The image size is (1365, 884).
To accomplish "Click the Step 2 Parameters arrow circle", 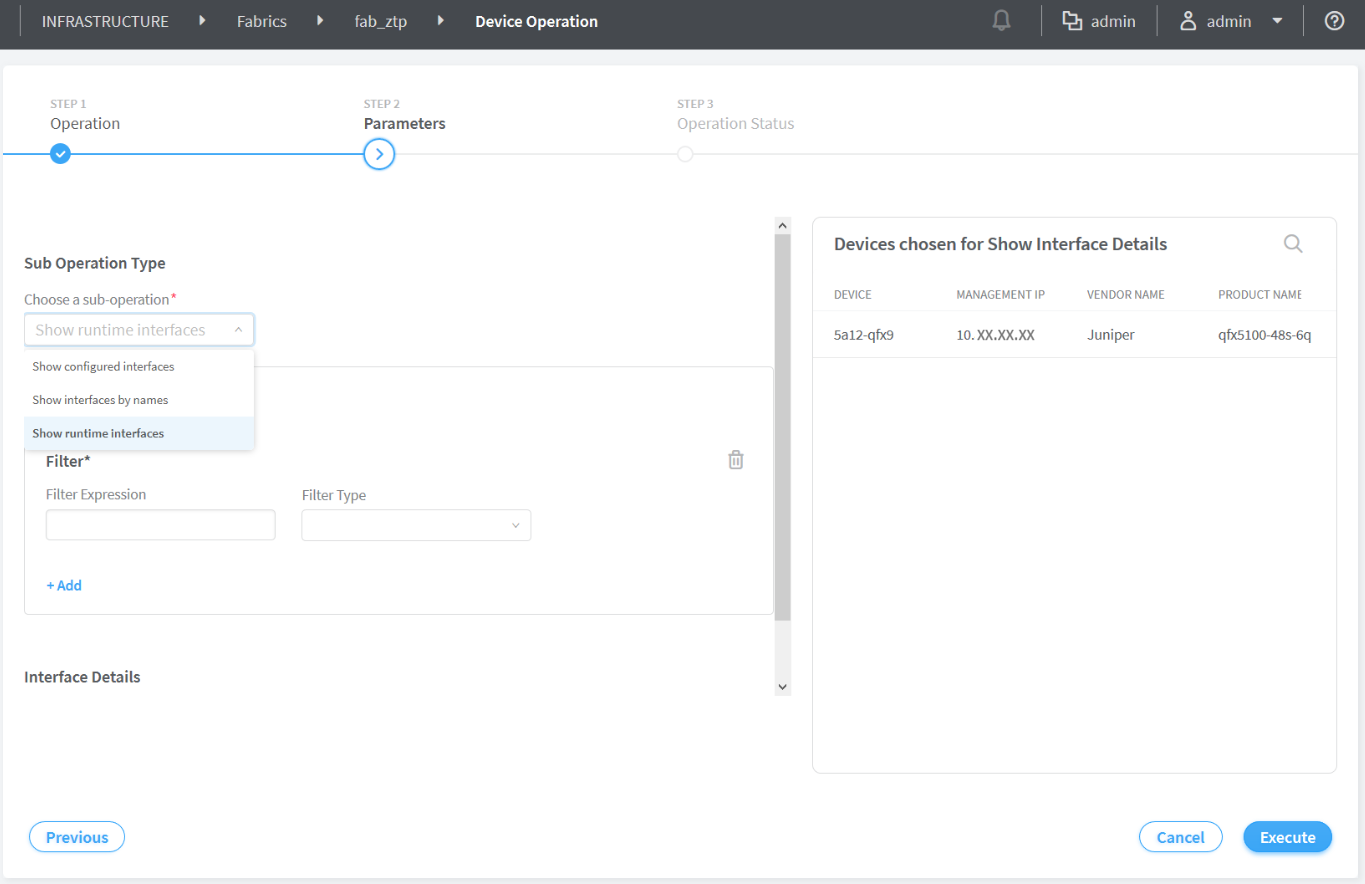I will [x=379, y=154].
